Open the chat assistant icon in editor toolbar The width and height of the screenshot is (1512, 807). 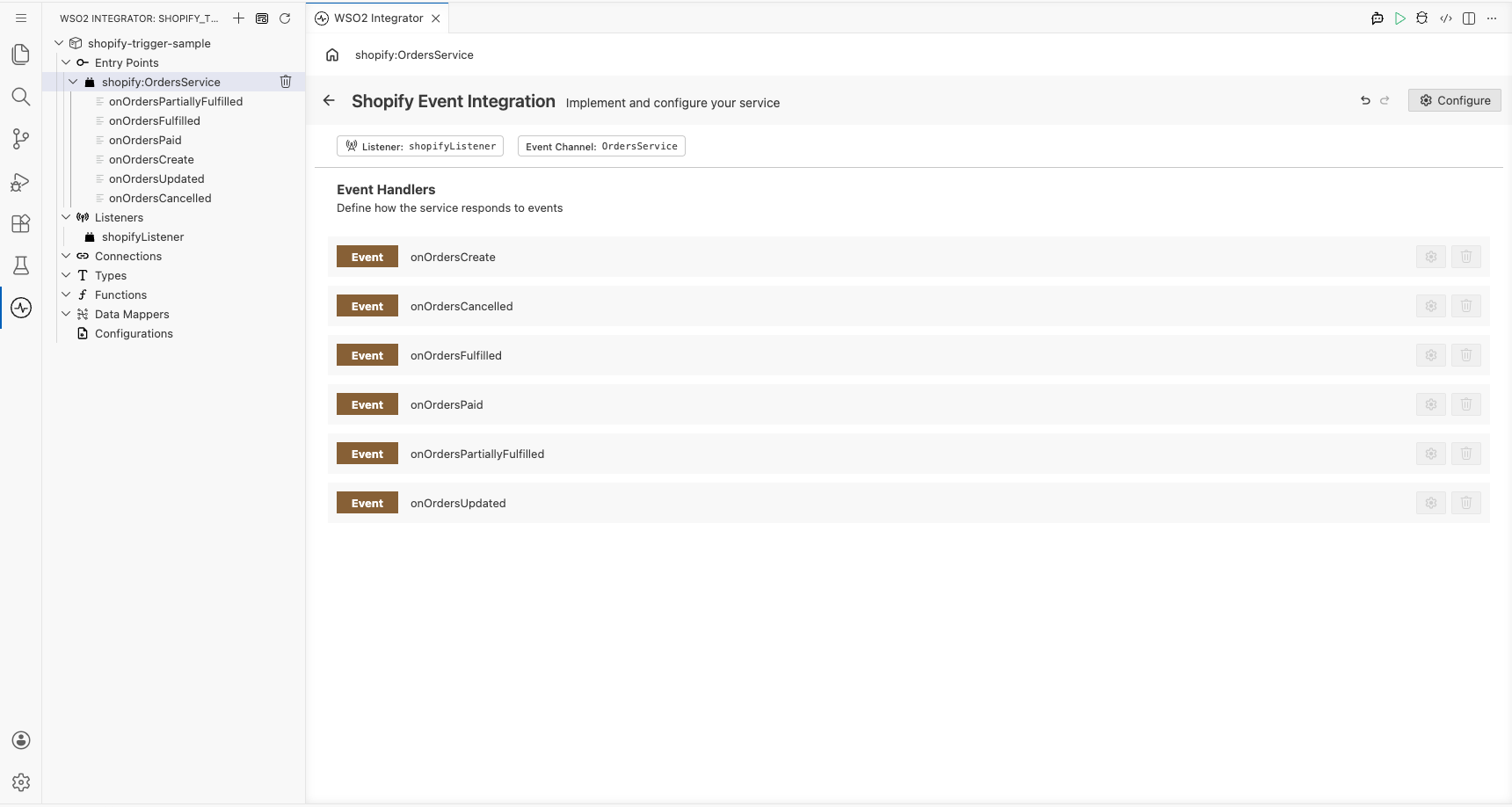click(x=1378, y=18)
